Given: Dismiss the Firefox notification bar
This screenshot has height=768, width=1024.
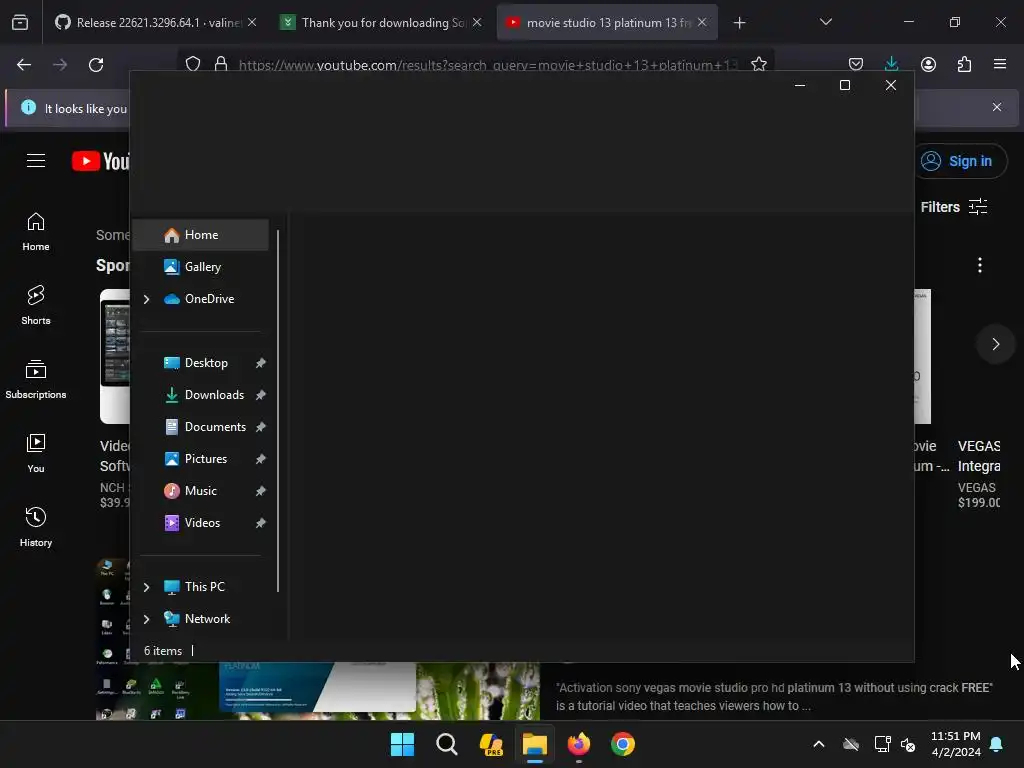Looking at the screenshot, I should (x=997, y=107).
